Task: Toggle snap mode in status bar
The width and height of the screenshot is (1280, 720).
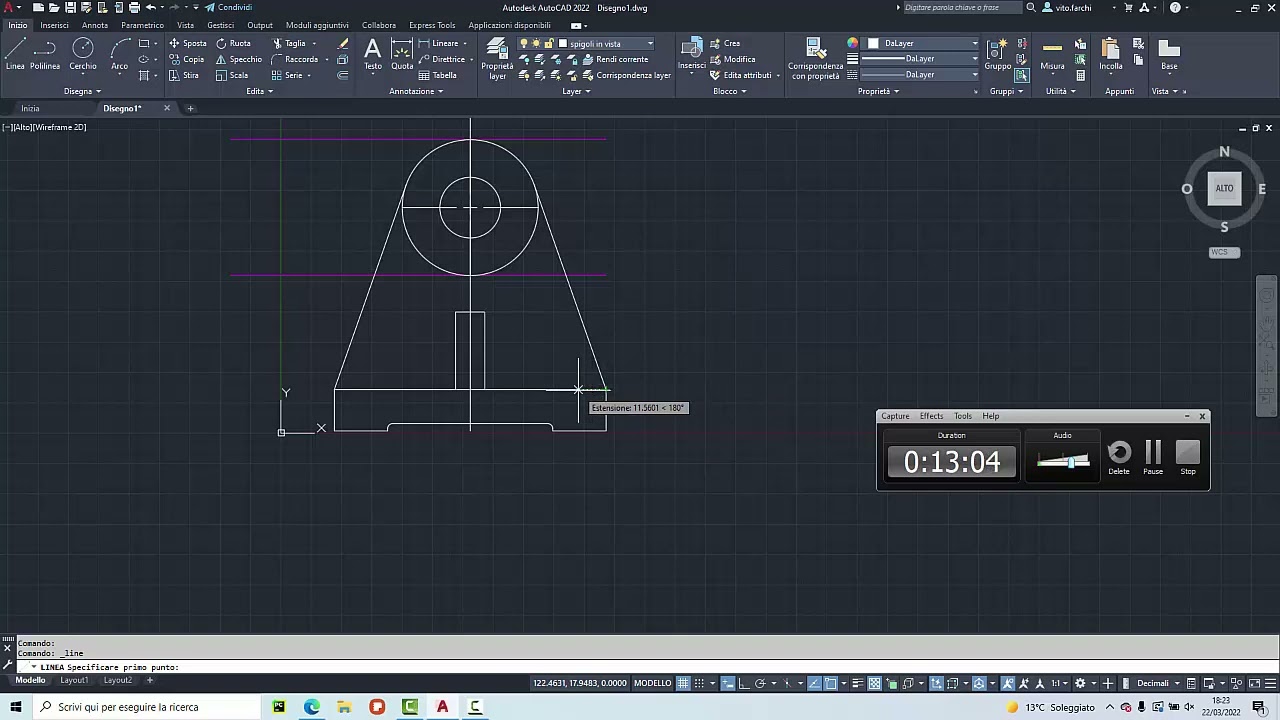Action: (699, 683)
